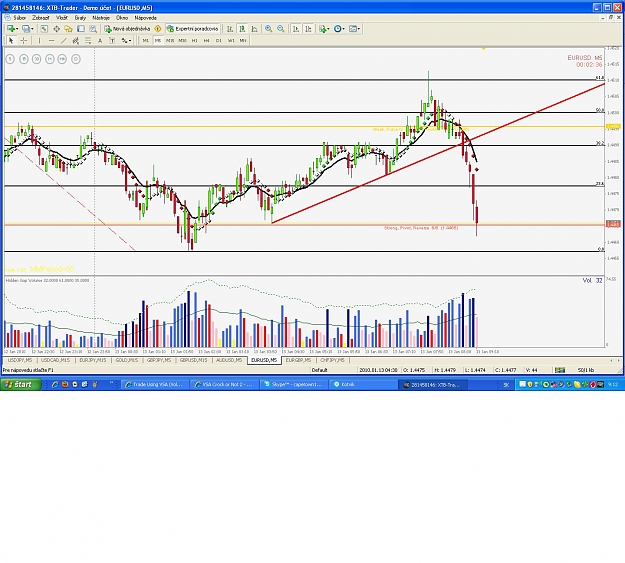This screenshot has height=563, width=625.
Task: Select the Trendline drawing tool
Action: pyautogui.click(x=64, y=40)
